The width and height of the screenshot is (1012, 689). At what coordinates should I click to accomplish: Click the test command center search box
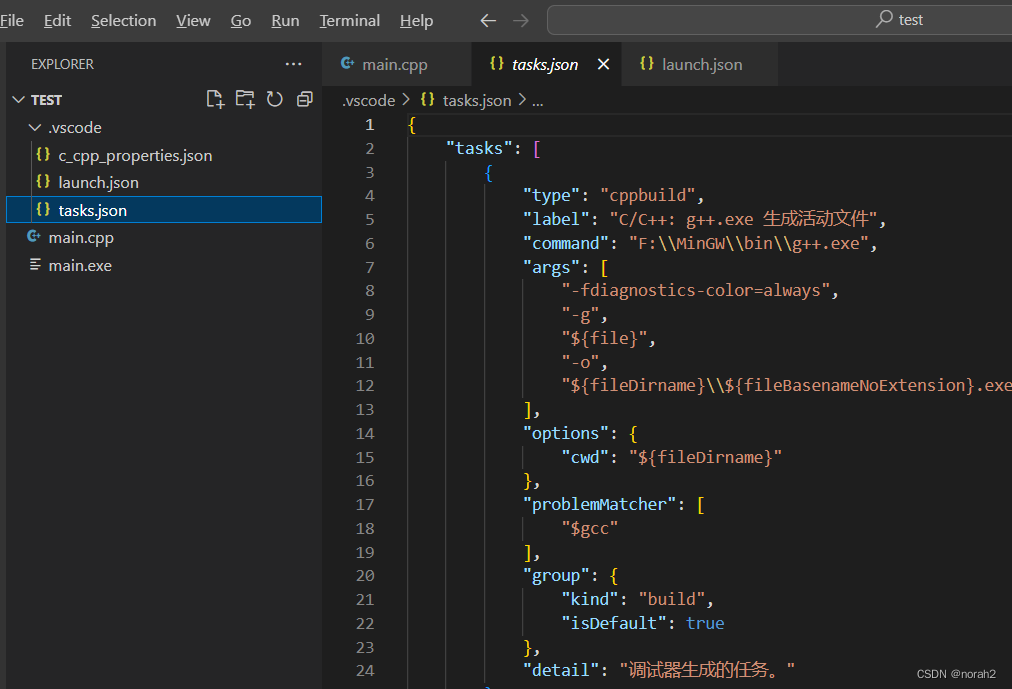click(779, 20)
